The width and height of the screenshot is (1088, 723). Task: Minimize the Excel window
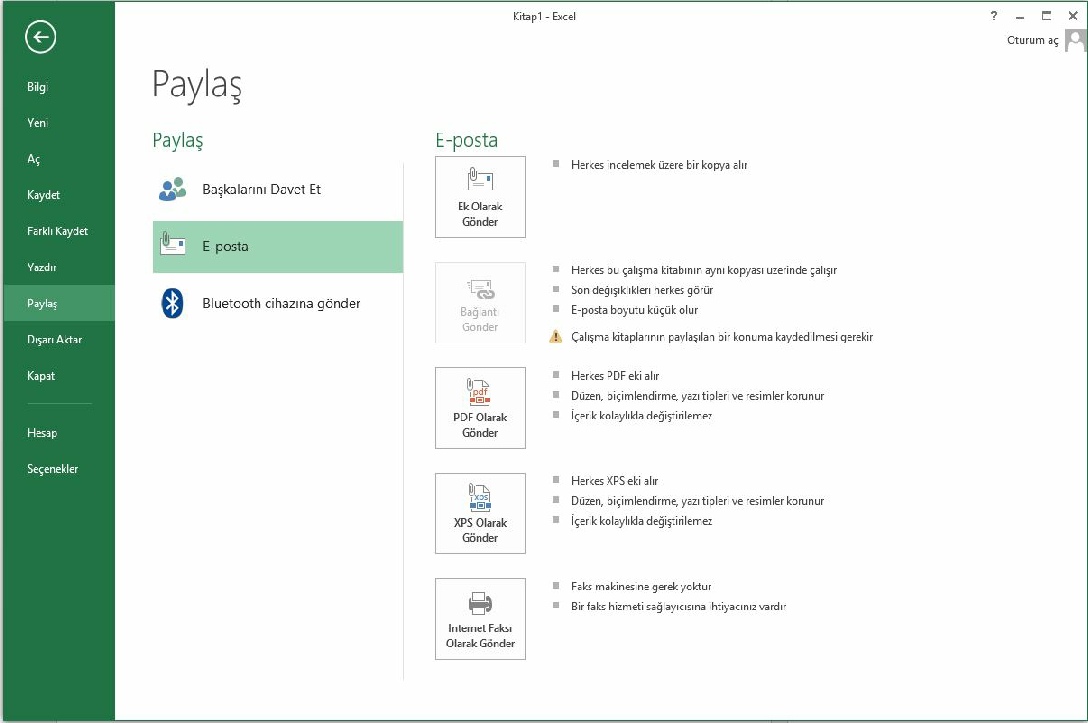tap(1020, 16)
